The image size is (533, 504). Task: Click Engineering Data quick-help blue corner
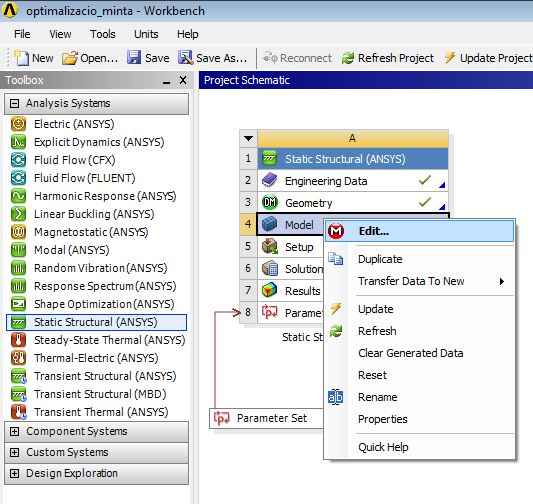pos(442,185)
